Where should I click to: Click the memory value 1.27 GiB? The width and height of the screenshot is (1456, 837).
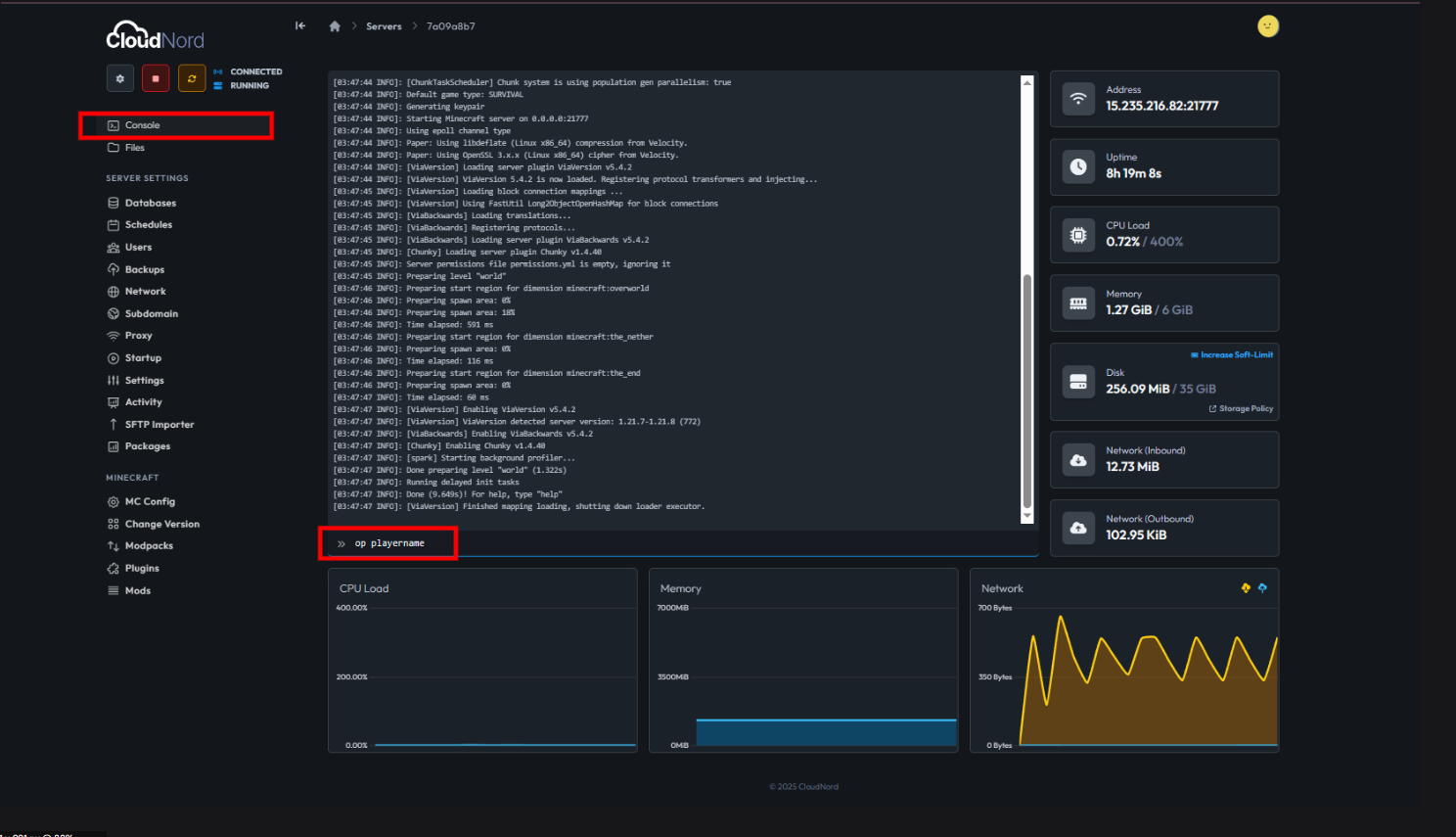1128,310
